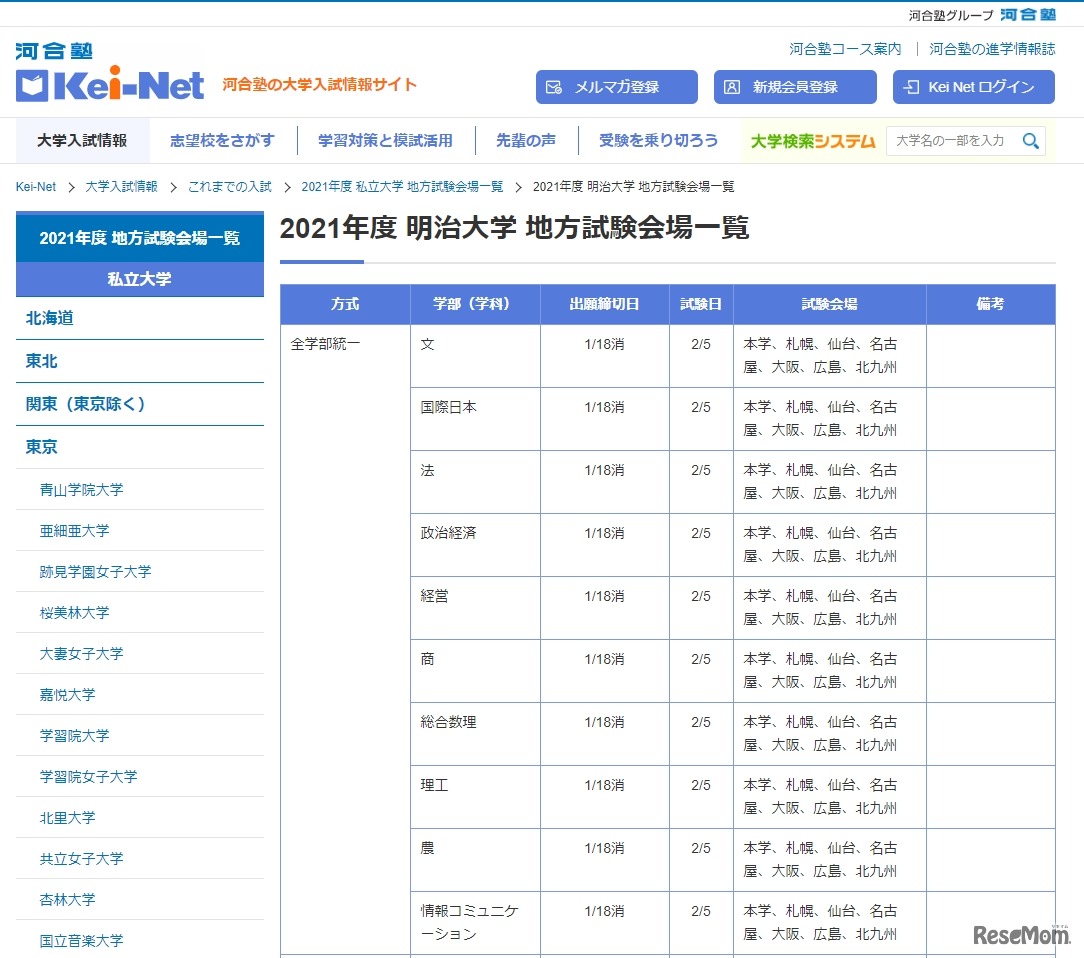Expand 関東（東京除く） sidebar section
The height and width of the screenshot is (958, 1084).
(86, 404)
